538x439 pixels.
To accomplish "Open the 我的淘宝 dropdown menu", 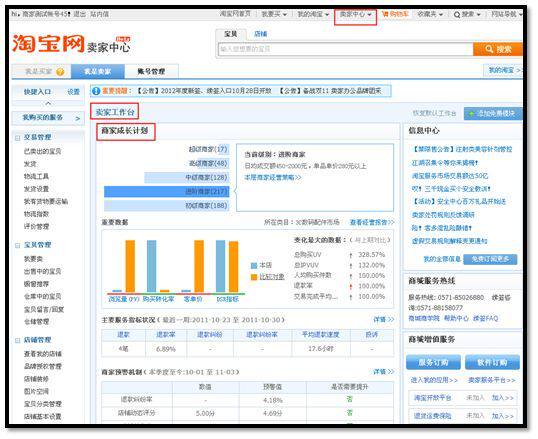I will pos(313,14).
